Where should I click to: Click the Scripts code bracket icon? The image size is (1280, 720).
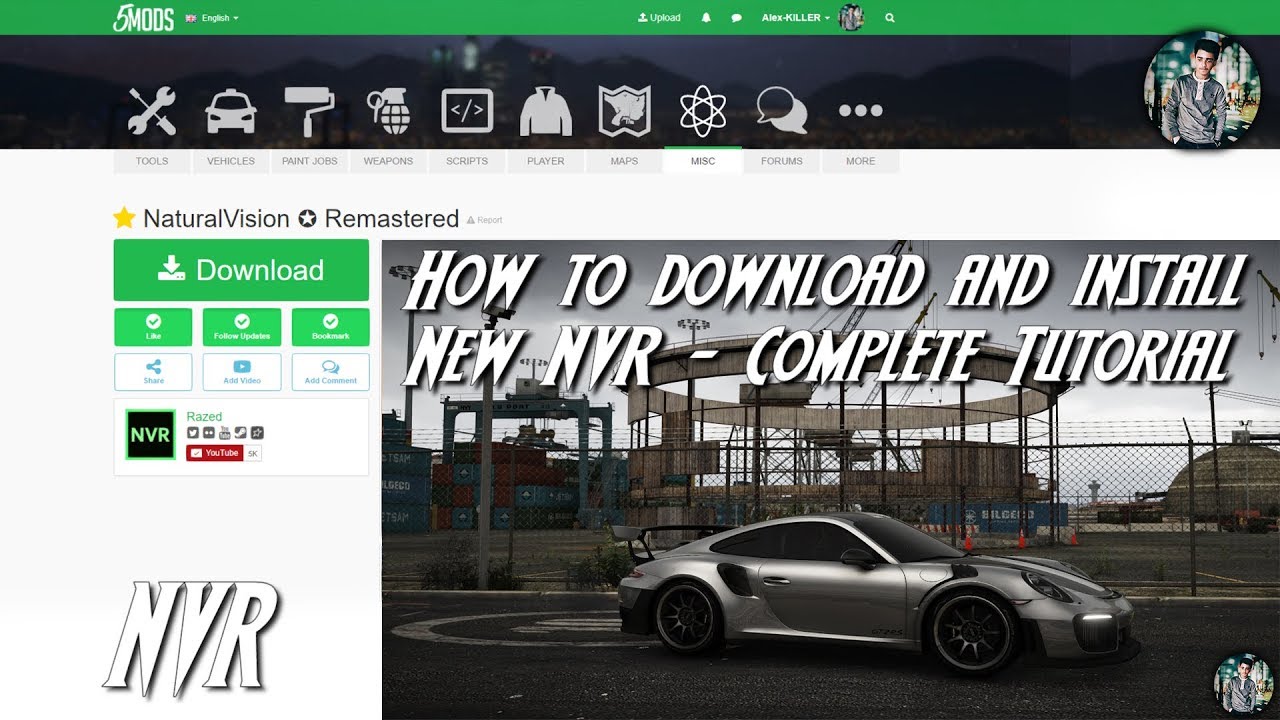pyautogui.click(x=467, y=111)
